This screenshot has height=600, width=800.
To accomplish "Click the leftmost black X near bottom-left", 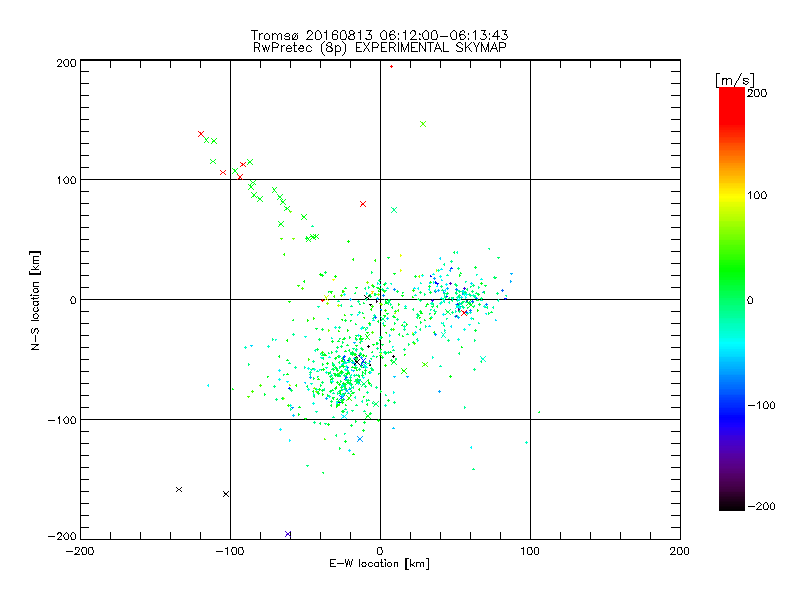I will 179,489.
